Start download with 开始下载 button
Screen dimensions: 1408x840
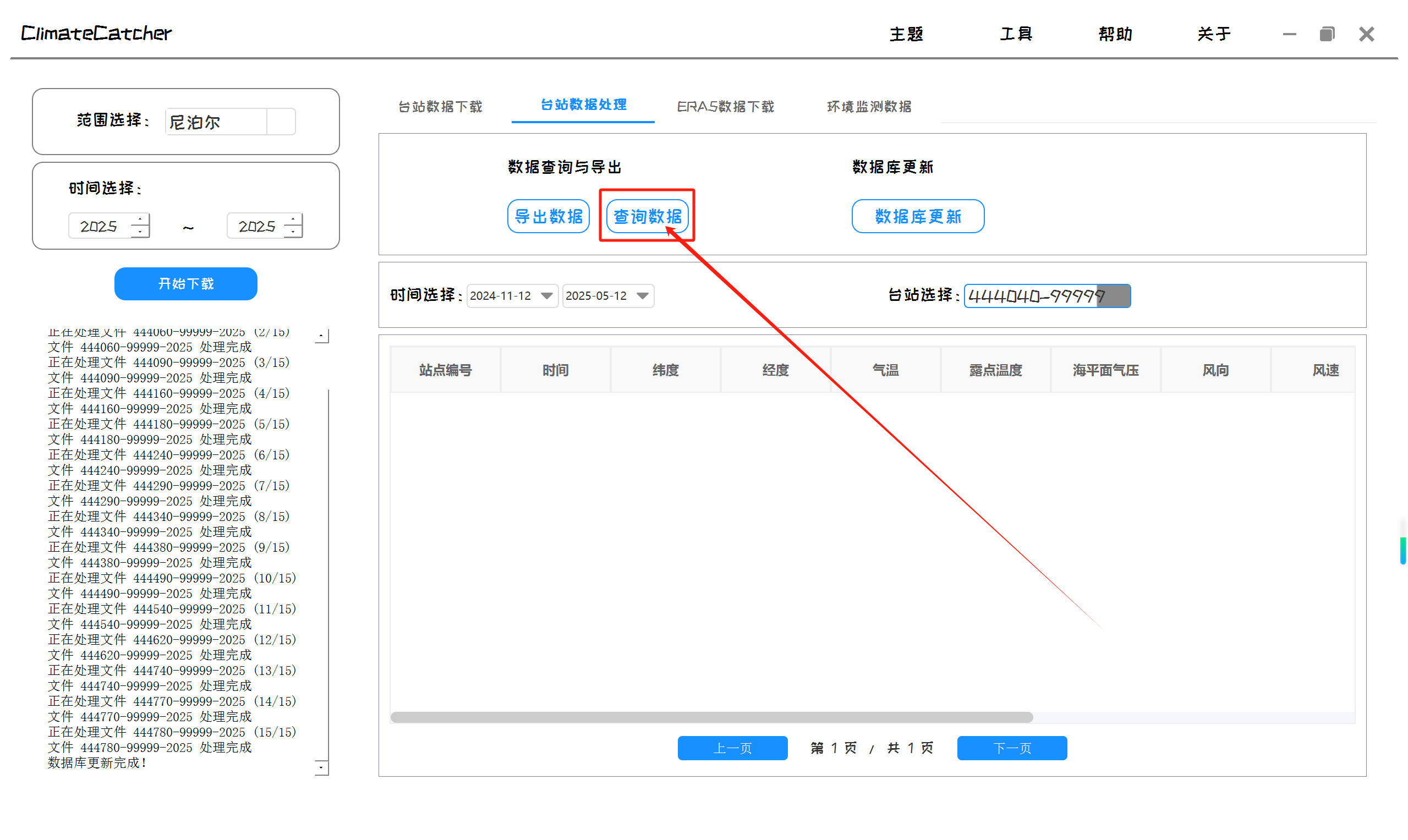tap(185, 284)
